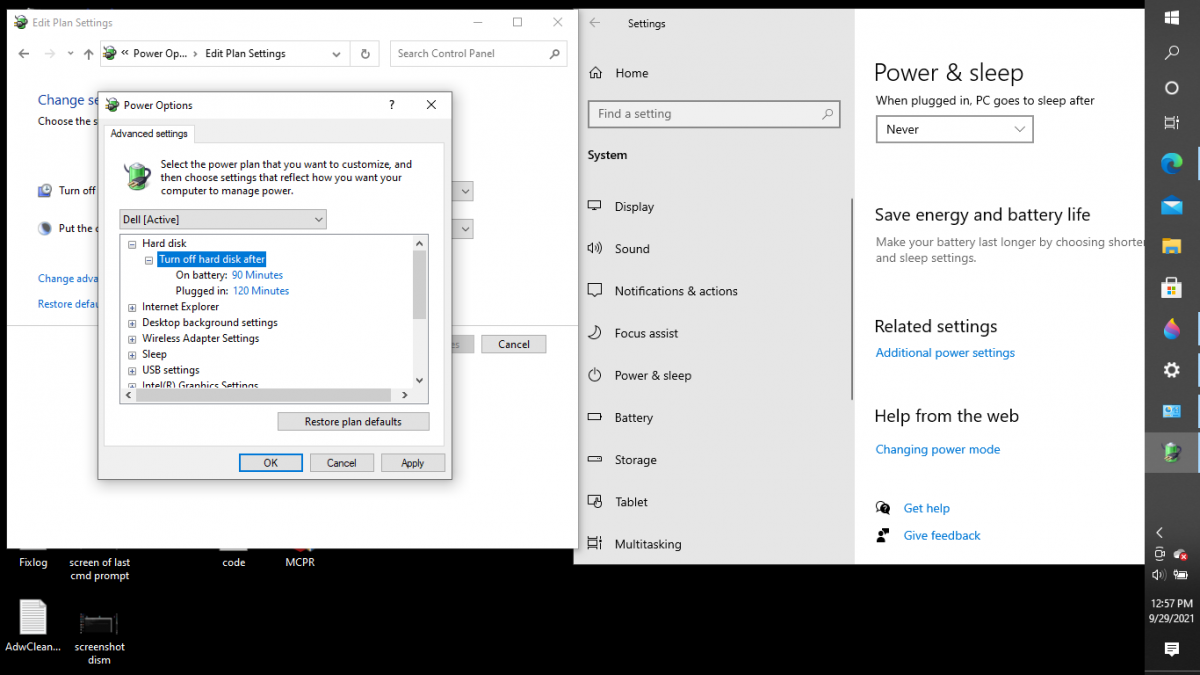Click Cancel in Edit Plan Settings window

(x=514, y=344)
